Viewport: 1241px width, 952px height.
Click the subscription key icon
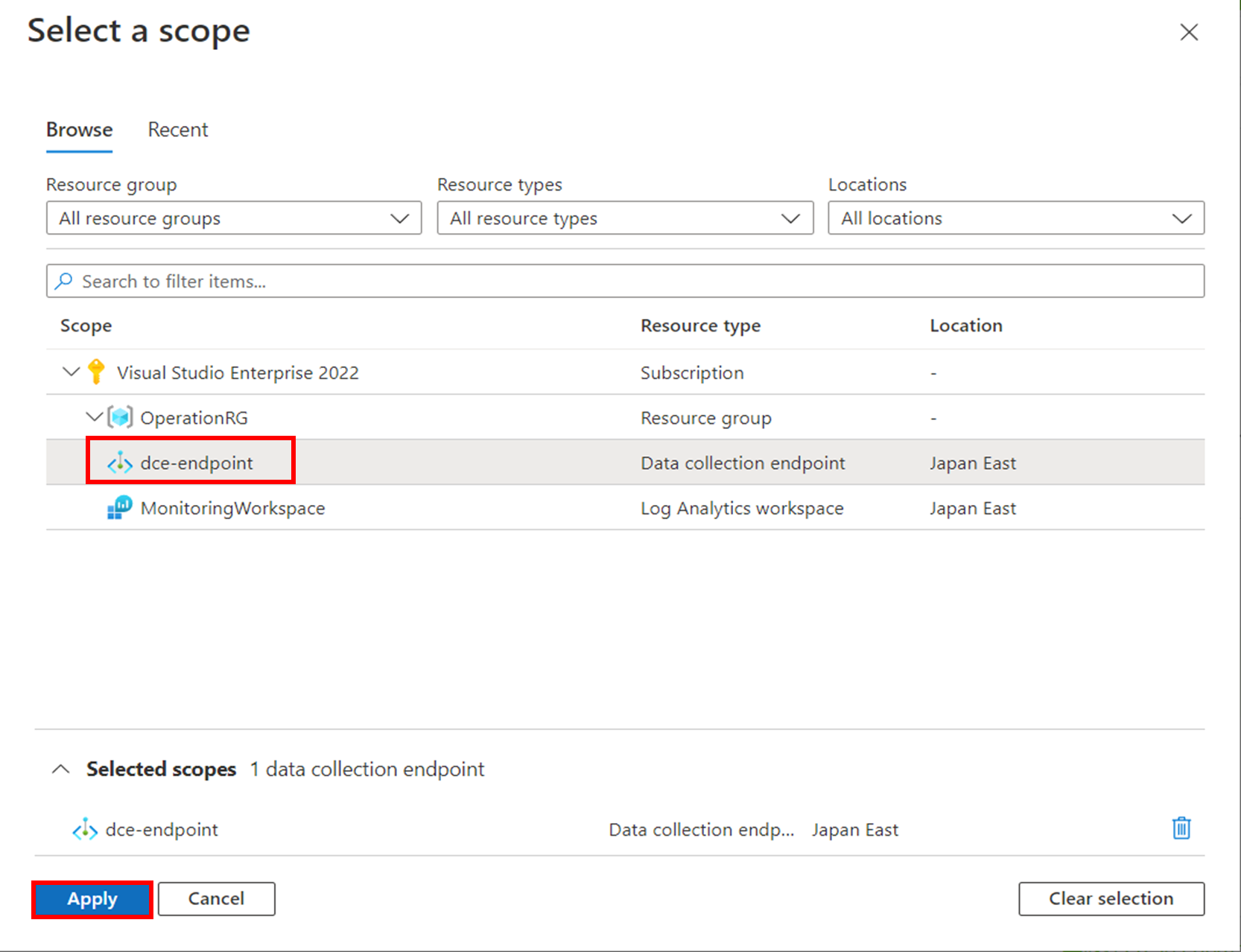(96, 372)
